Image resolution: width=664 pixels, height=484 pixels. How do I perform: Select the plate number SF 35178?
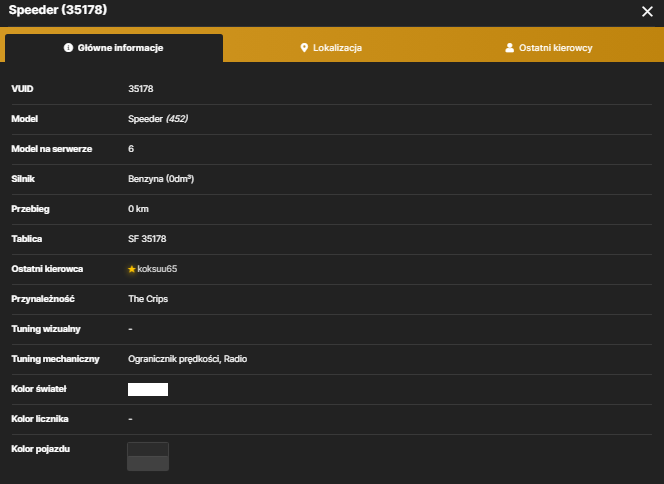pyautogui.click(x=147, y=239)
